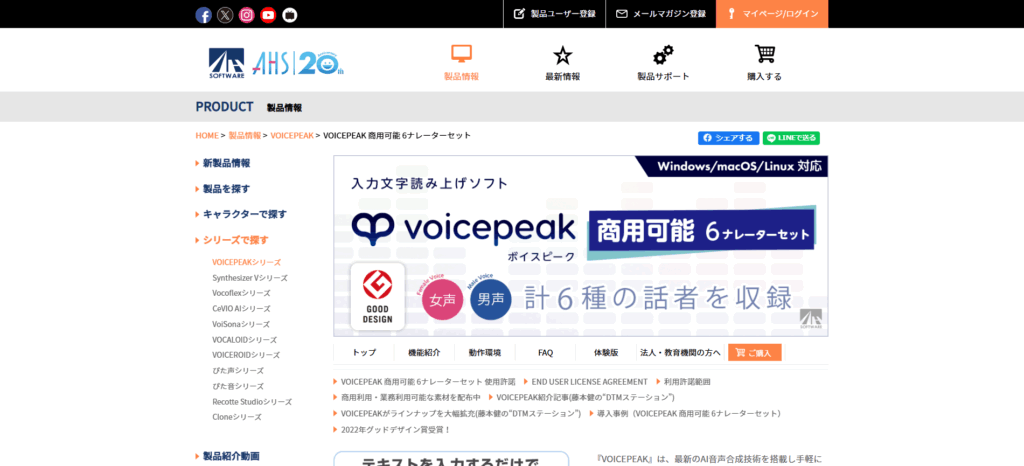Open Recotte Studioシリーズ in sidebar
Viewport: 1024px width, 466px height.
(x=252, y=402)
